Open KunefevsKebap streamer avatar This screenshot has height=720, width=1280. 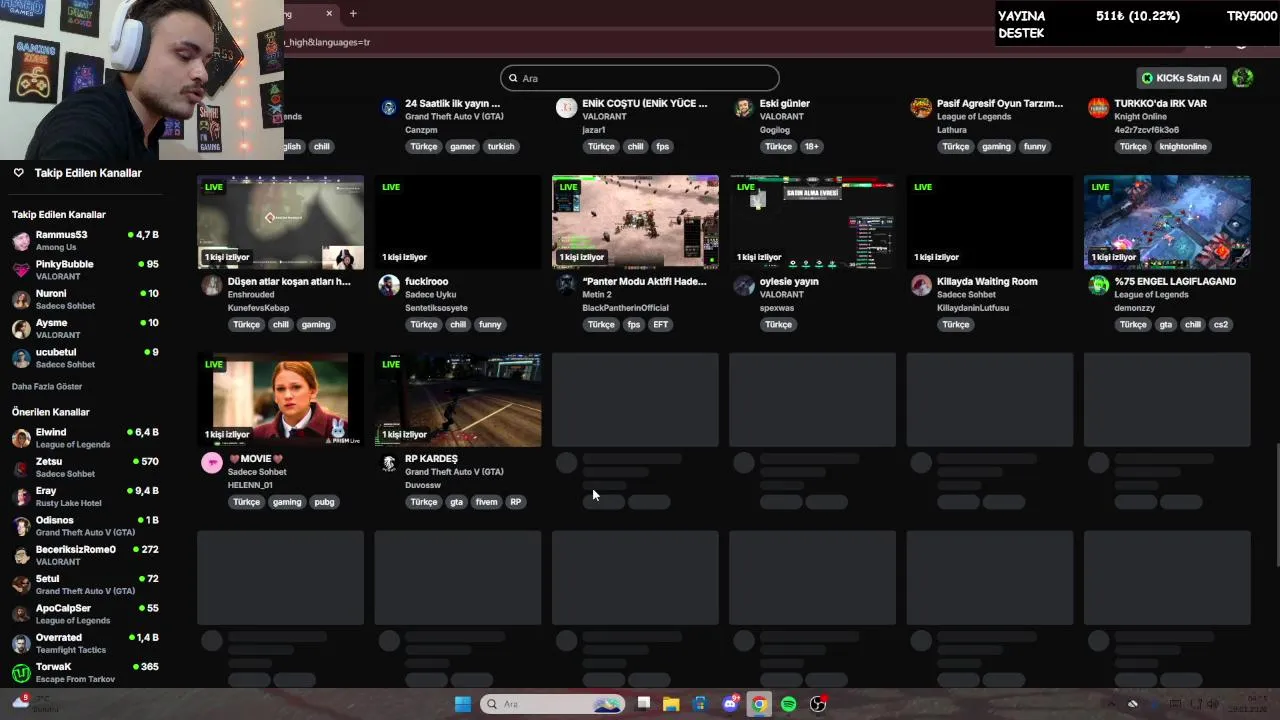pos(211,286)
